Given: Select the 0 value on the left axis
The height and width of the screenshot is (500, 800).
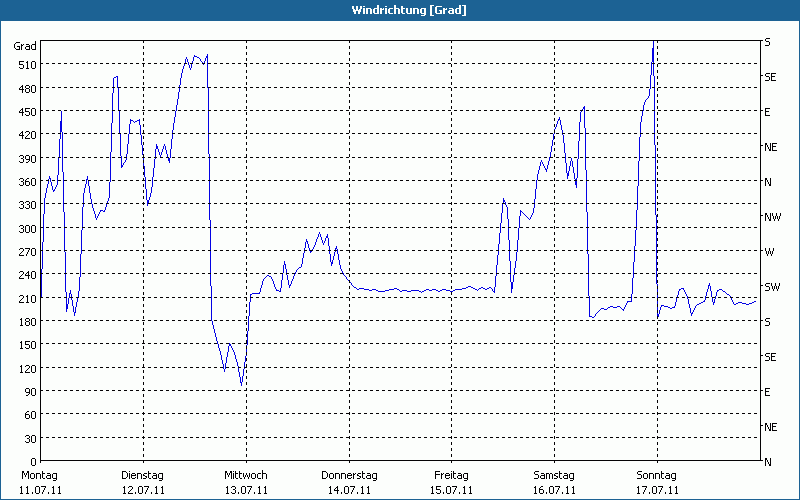Looking at the screenshot, I should 33,462.
